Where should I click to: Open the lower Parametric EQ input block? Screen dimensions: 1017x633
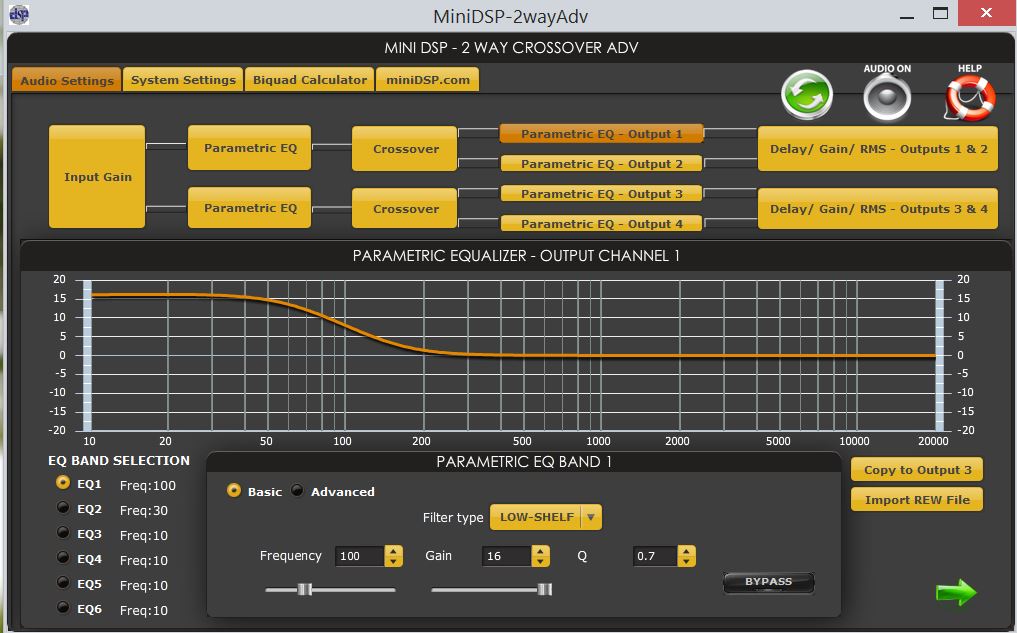250,208
